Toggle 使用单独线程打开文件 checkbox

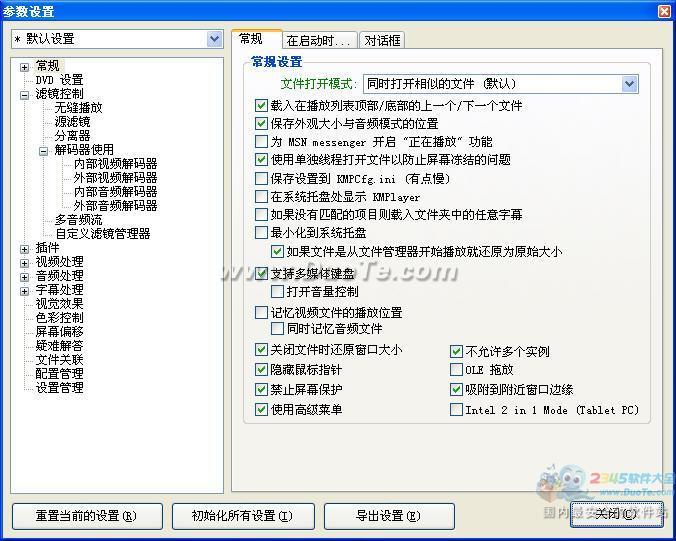[x=261, y=159]
